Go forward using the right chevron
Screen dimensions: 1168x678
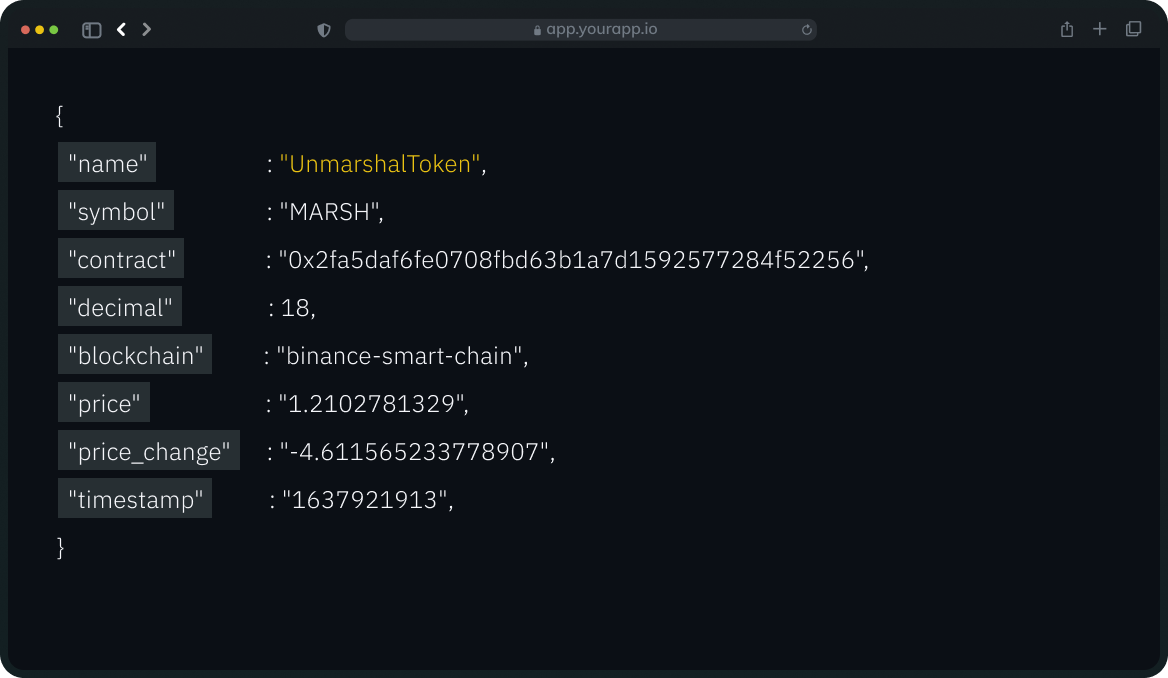[x=147, y=30]
